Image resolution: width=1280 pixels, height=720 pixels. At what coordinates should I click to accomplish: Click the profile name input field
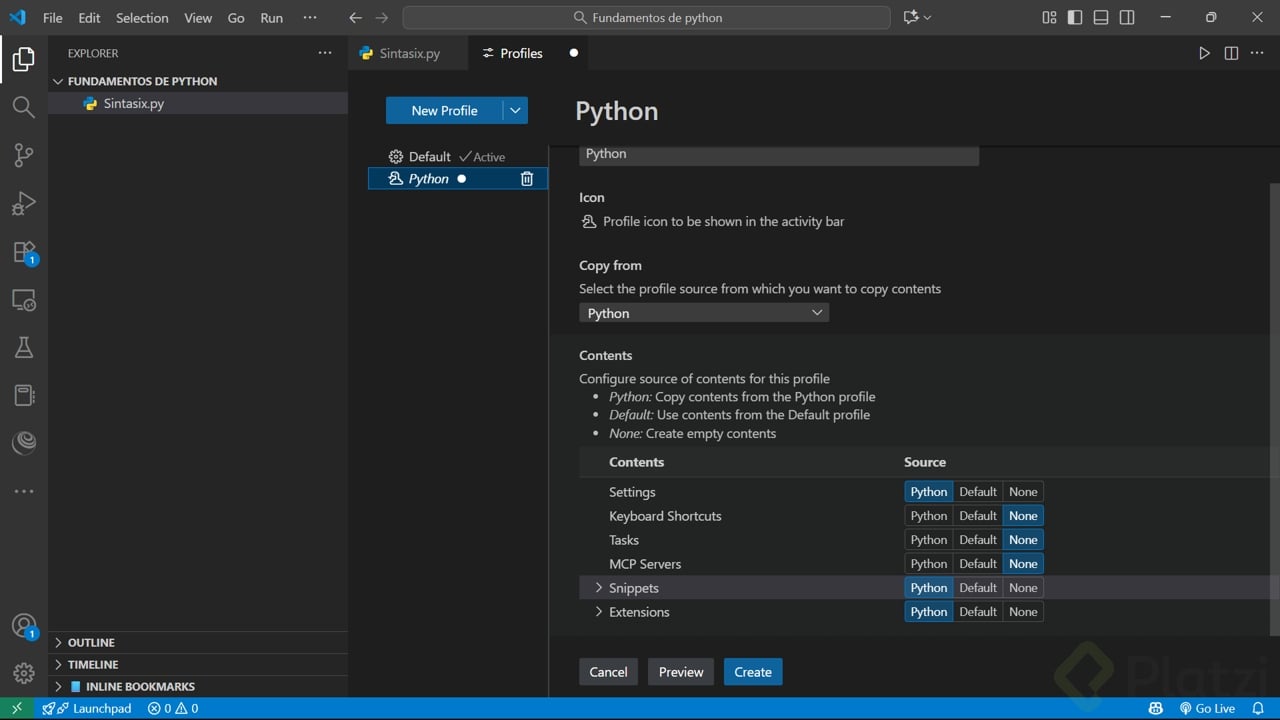(778, 154)
